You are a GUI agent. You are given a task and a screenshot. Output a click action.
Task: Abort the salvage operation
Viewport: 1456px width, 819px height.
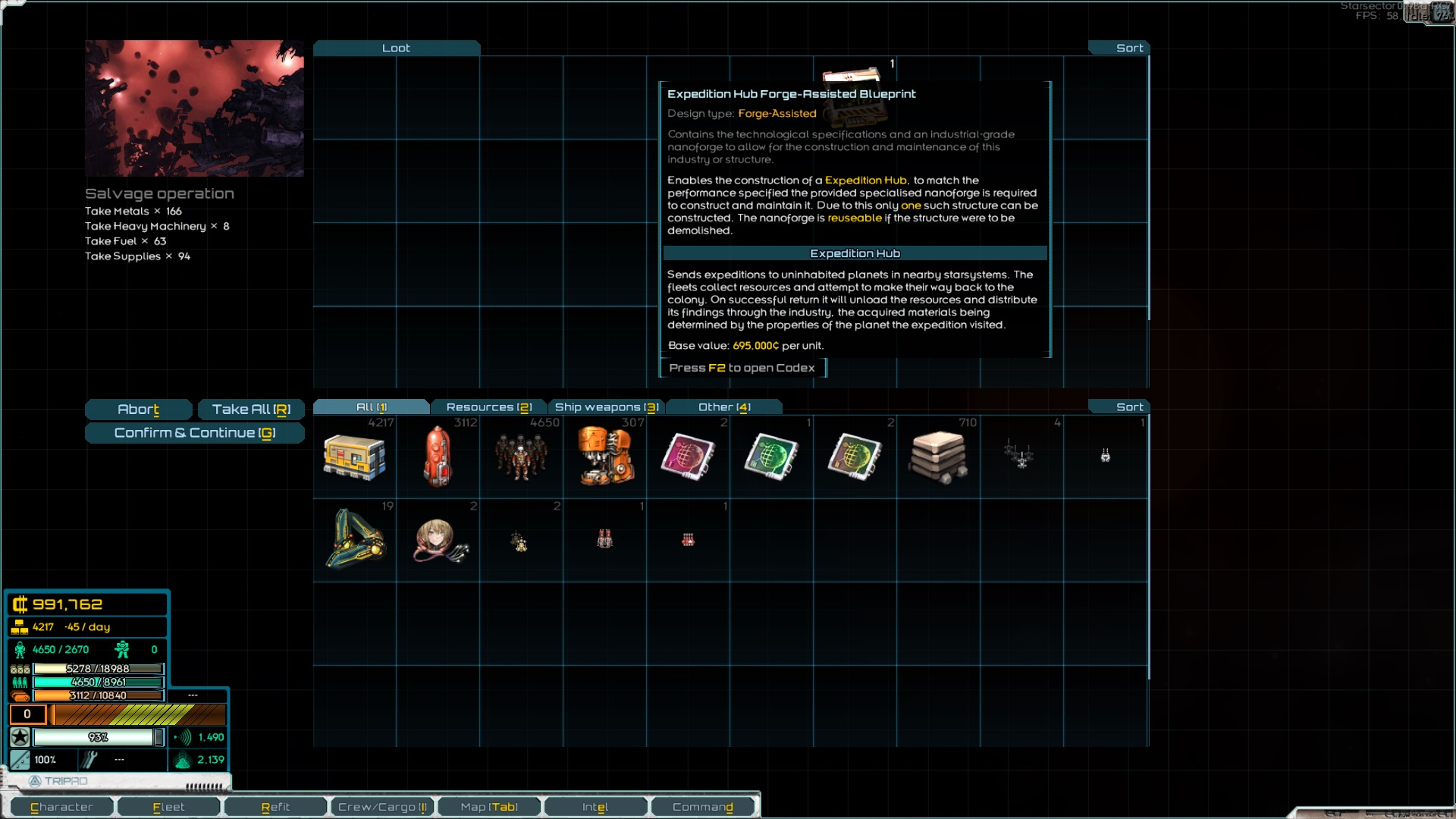pyautogui.click(x=138, y=409)
